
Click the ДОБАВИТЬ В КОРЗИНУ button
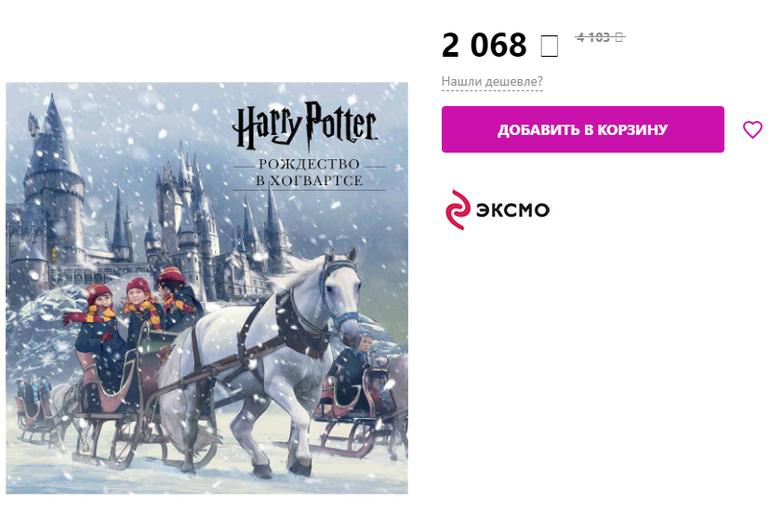tap(582, 129)
